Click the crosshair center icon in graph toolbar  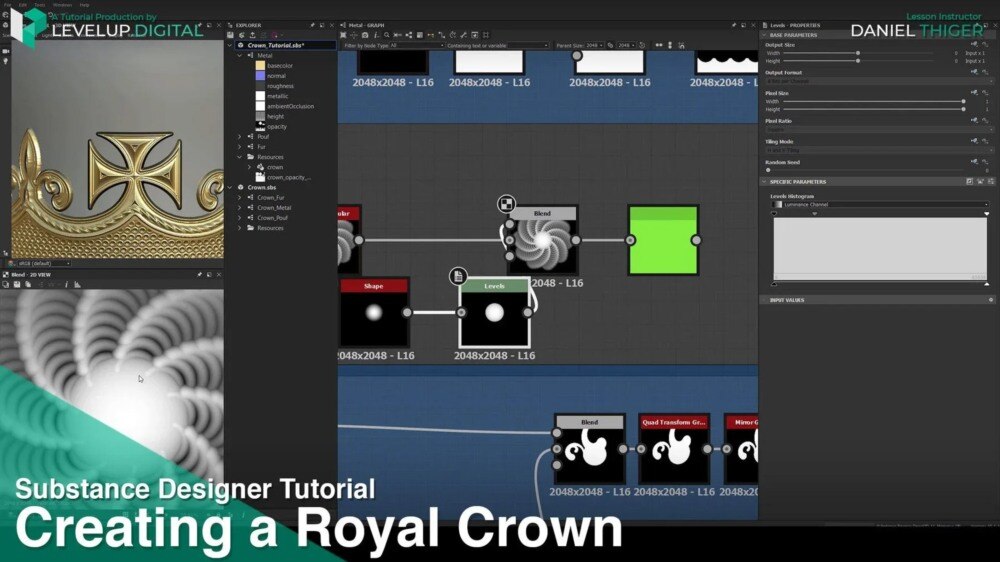point(354,35)
